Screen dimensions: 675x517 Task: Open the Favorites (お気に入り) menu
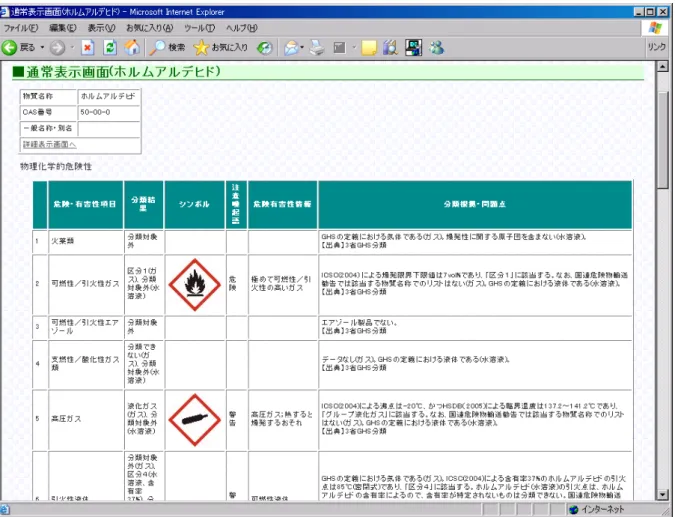(149, 28)
